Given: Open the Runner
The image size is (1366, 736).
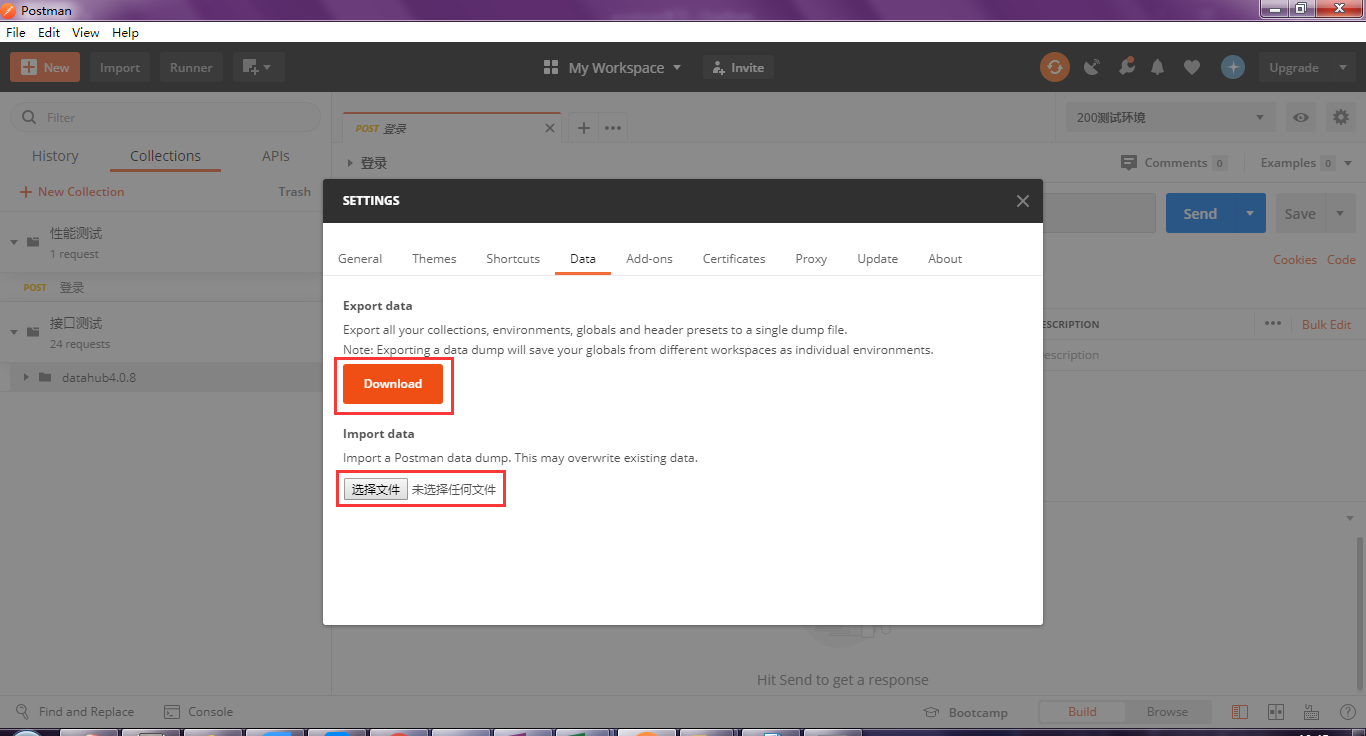Looking at the screenshot, I should pyautogui.click(x=191, y=67).
